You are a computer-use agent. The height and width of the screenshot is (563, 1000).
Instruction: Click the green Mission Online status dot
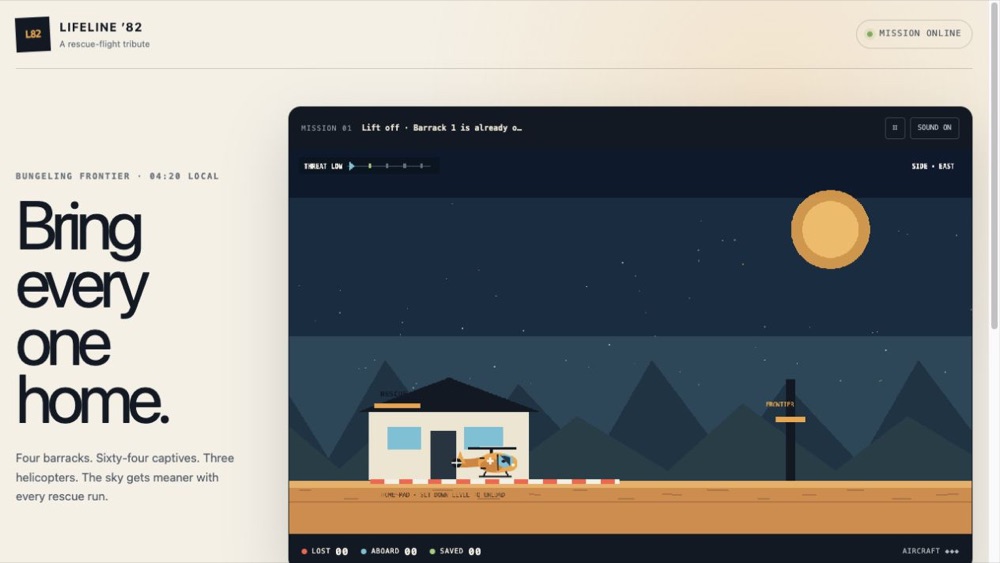(x=869, y=34)
